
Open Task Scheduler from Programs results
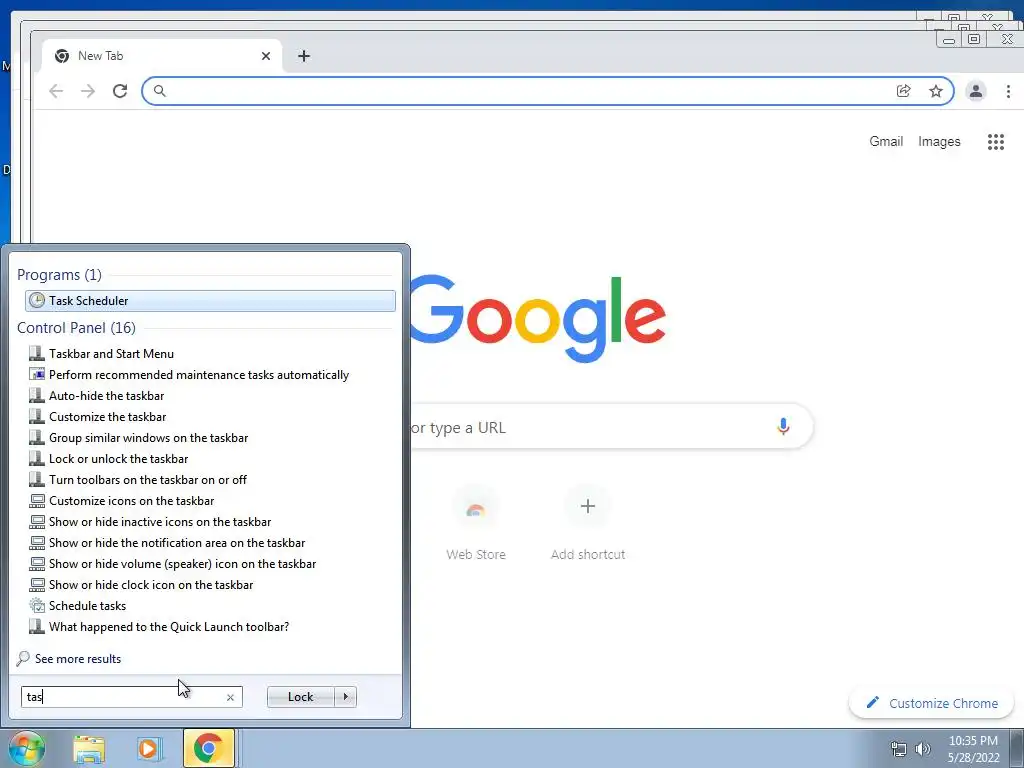(210, 300)
